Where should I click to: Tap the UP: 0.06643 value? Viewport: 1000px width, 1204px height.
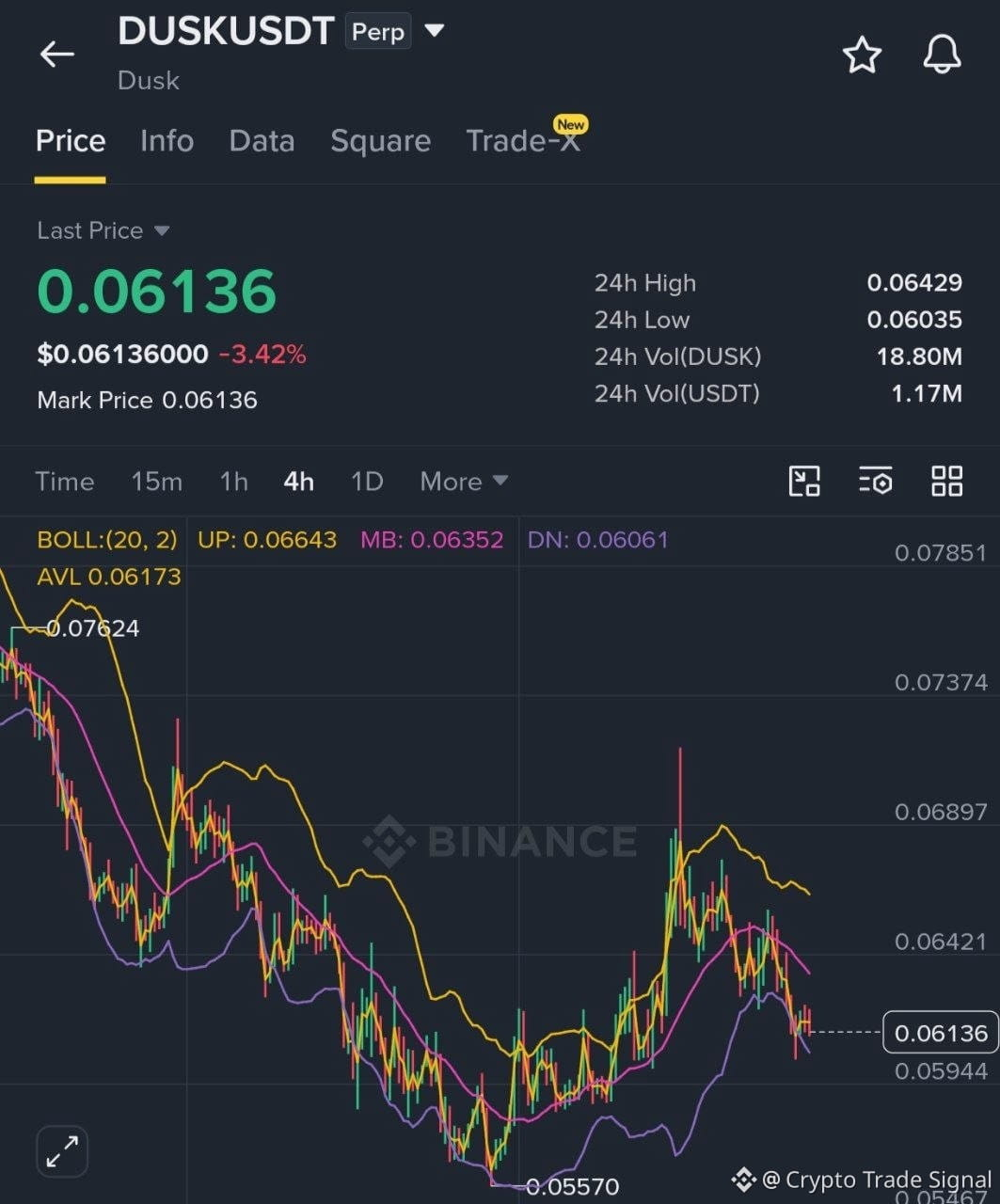(267, 540)
